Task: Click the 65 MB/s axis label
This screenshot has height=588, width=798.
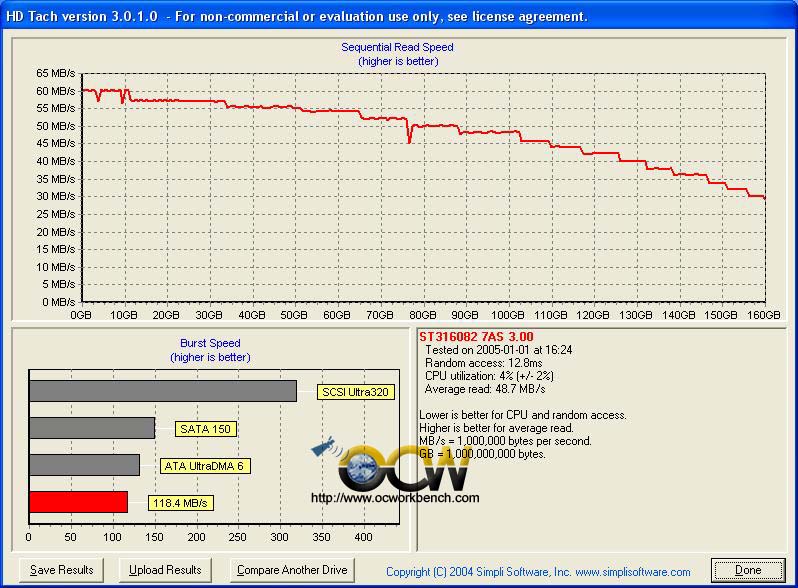Action: point(55,73)
